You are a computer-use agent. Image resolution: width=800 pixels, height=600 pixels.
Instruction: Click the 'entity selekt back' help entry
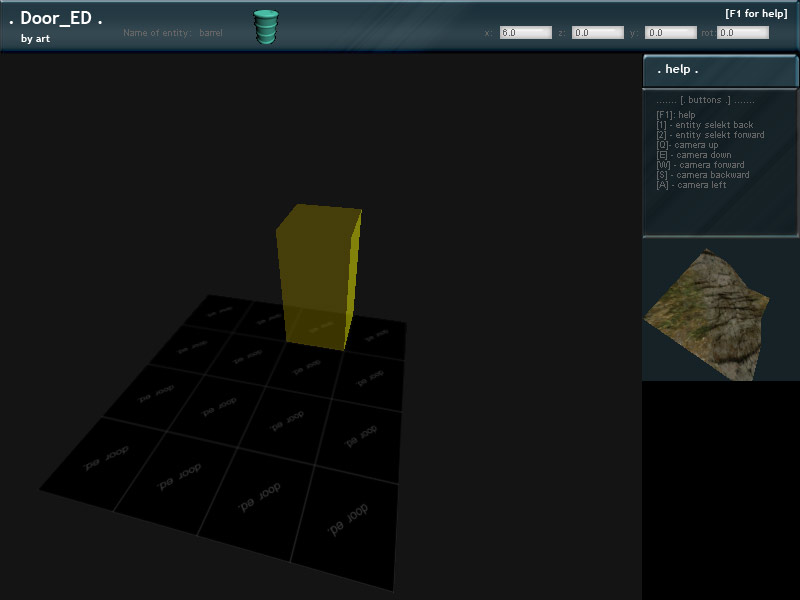coord(704,125)
